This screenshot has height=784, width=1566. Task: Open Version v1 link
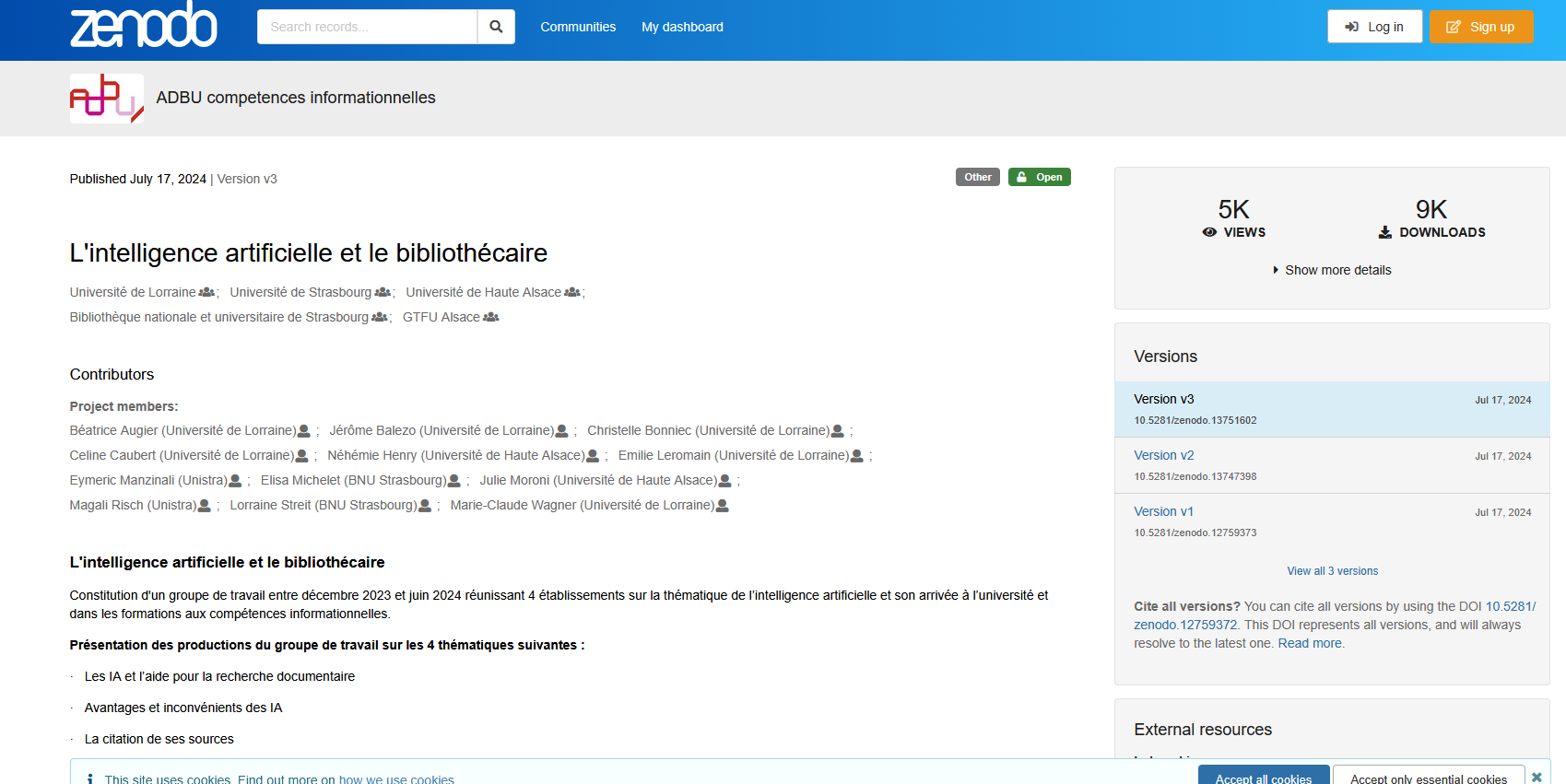pos(1164,511)
